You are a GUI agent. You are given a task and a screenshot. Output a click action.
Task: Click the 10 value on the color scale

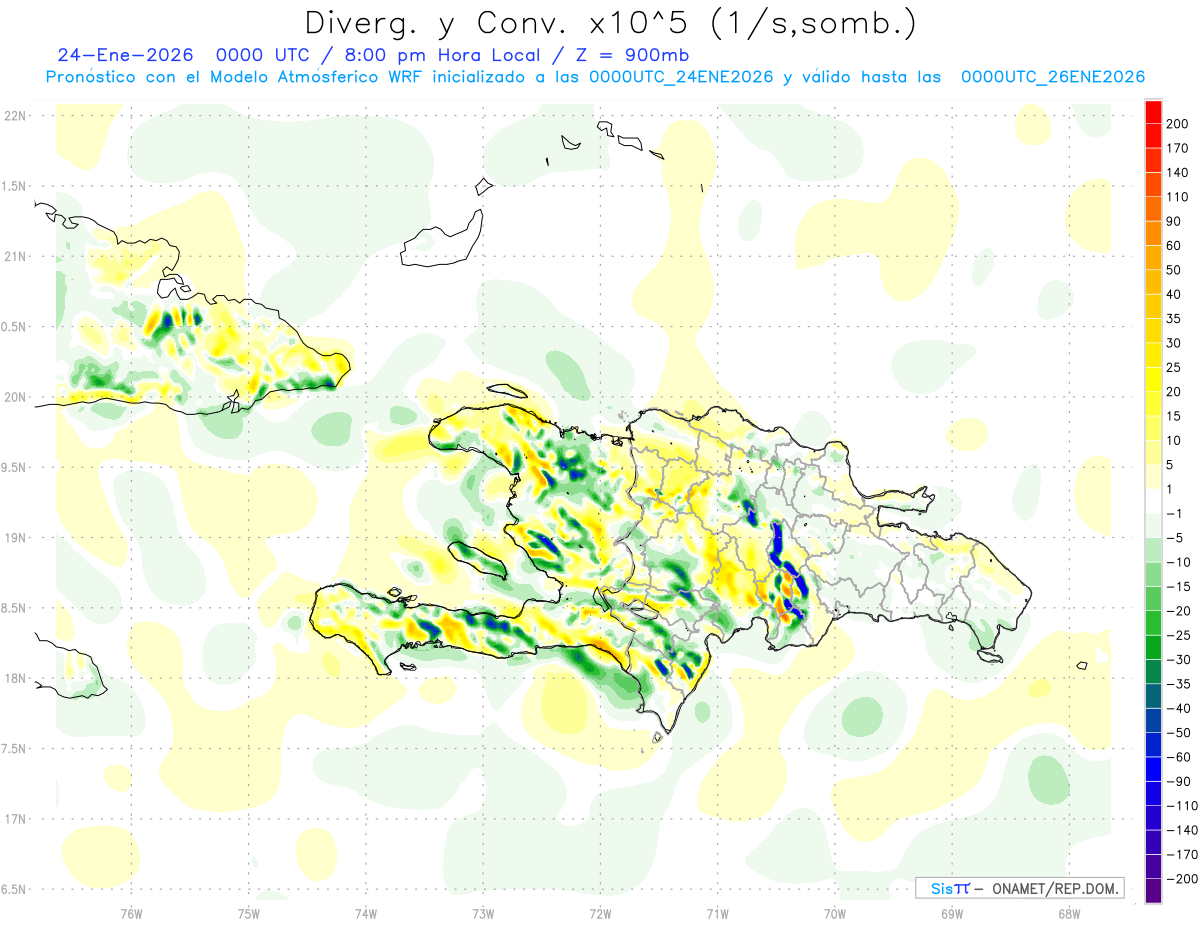[x=1174, y=440]
